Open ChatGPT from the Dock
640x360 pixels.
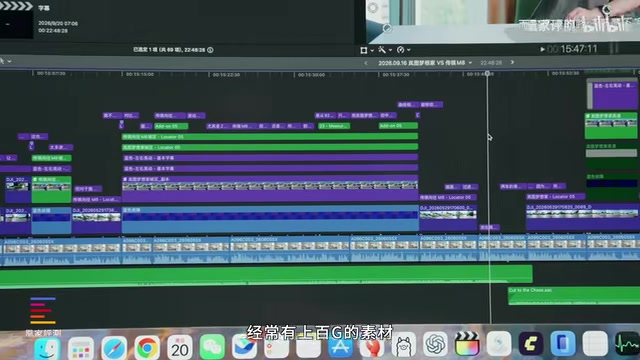pos(435,344)
